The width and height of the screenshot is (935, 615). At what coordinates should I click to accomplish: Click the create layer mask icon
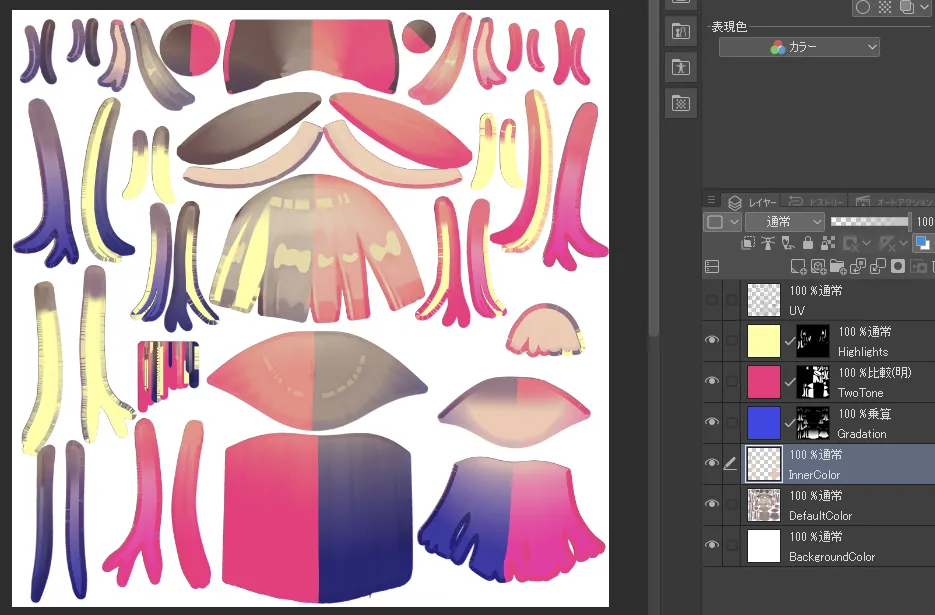coord(898,267)
